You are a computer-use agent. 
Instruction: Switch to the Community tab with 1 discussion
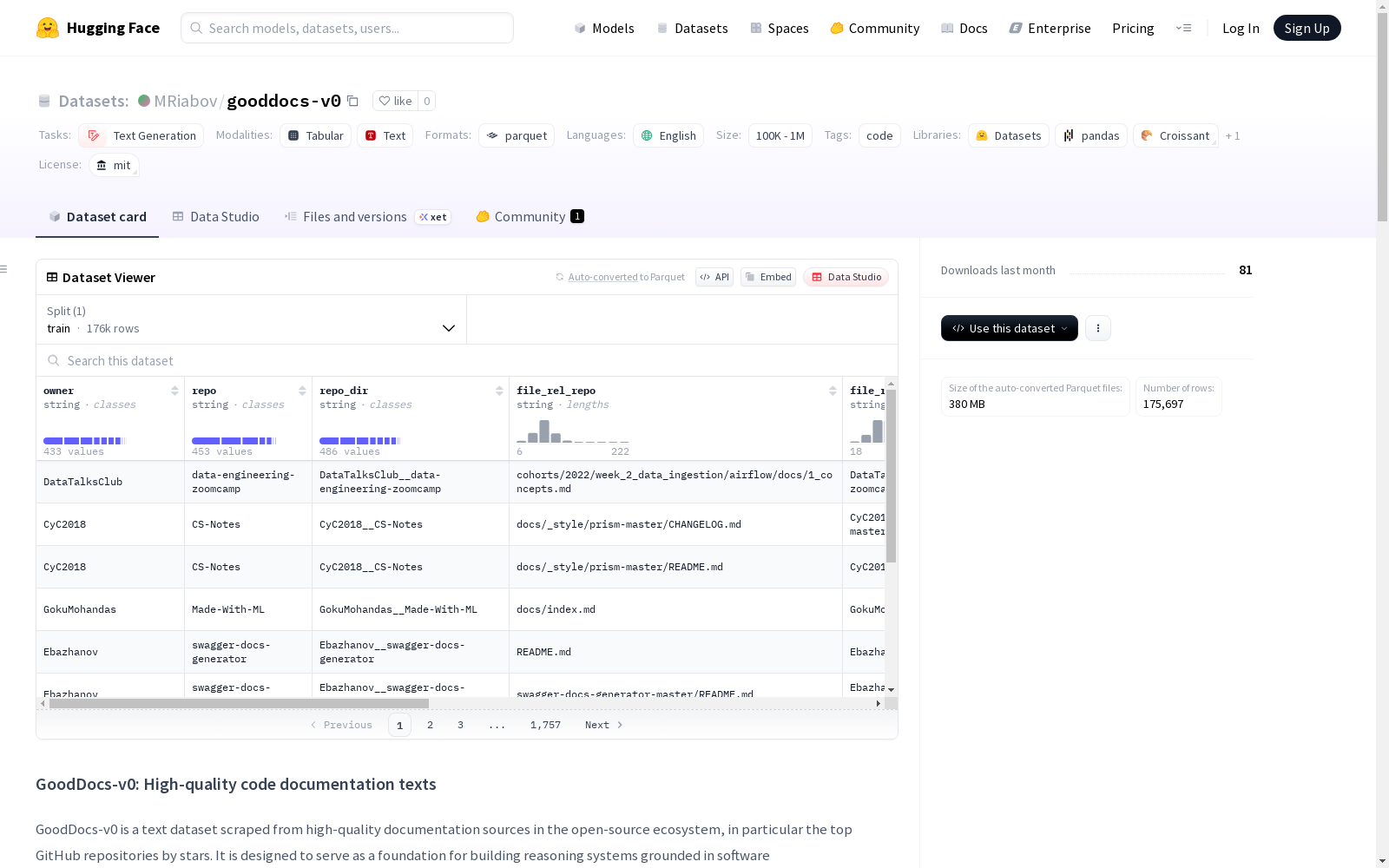tap(530, 217)
